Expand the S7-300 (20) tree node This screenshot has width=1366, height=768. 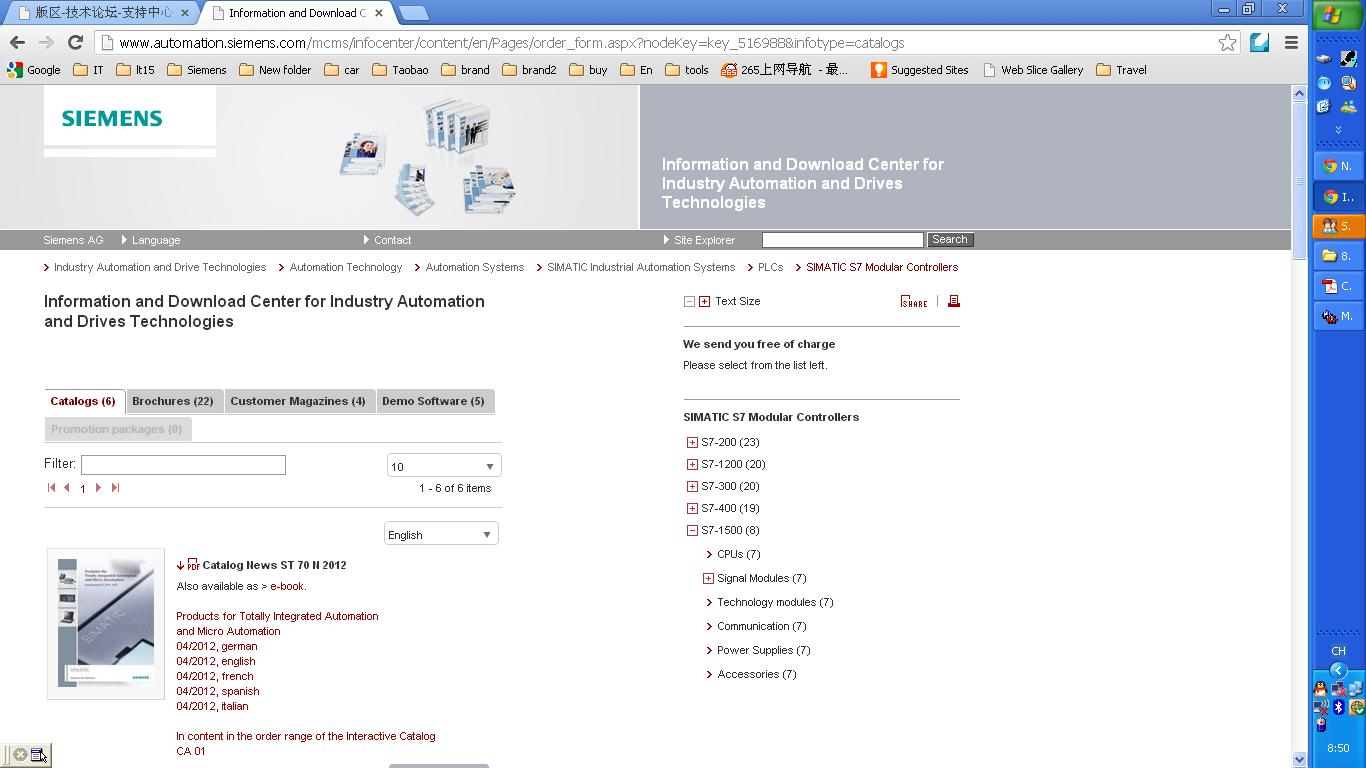coord(692,486)
